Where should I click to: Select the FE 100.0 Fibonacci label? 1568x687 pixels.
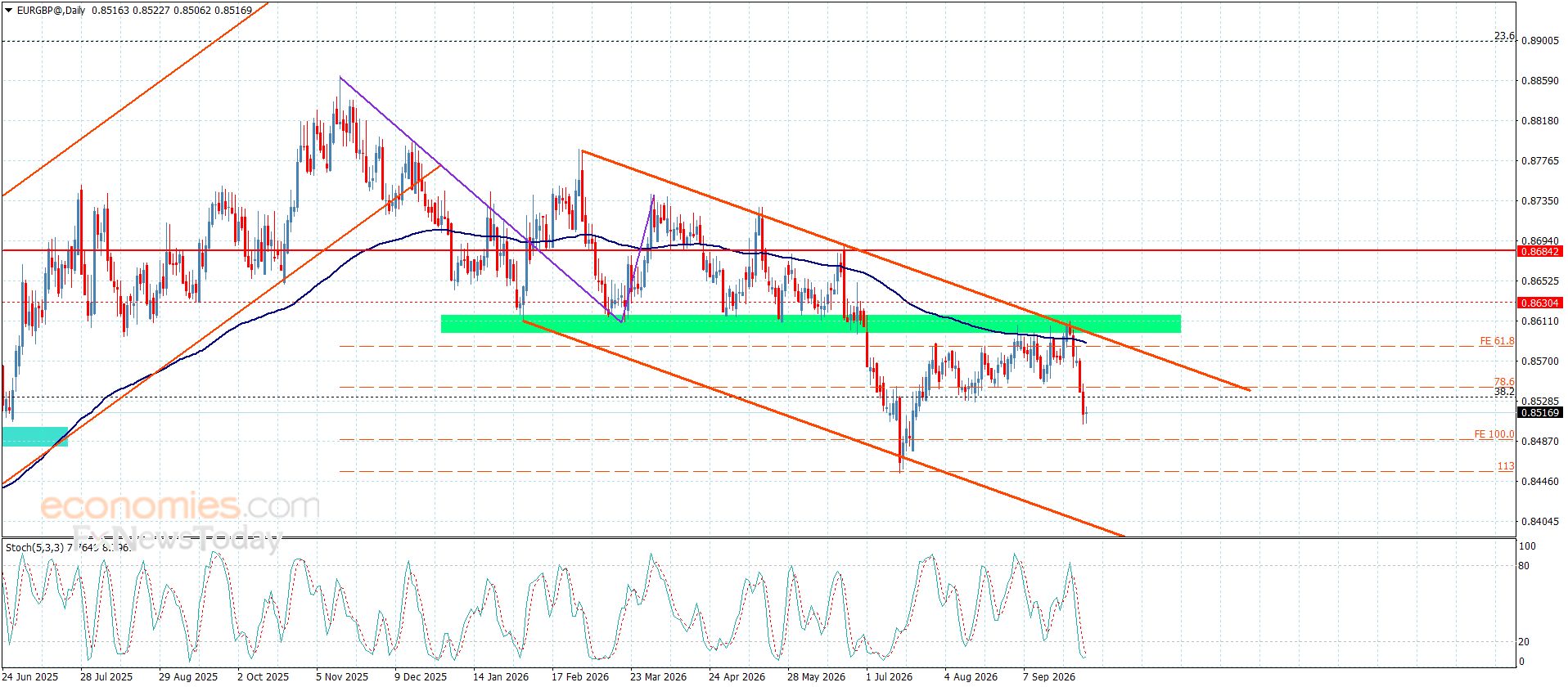[x=1494, y=434]
